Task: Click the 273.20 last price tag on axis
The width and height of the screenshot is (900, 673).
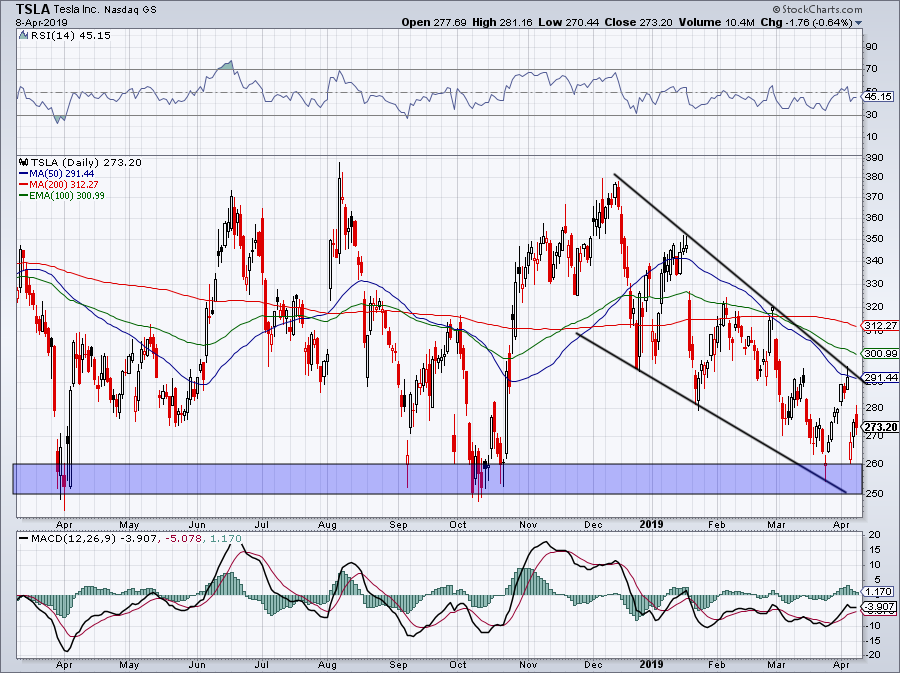Action: [880, 427]
